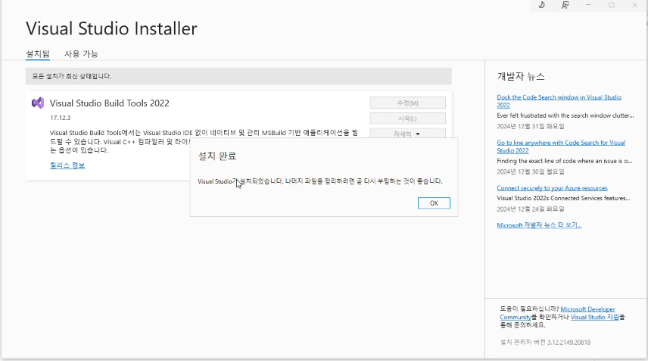Toggle the dark theme moon icon
This screenshot has width=648, height=361.
click(542, 5)
